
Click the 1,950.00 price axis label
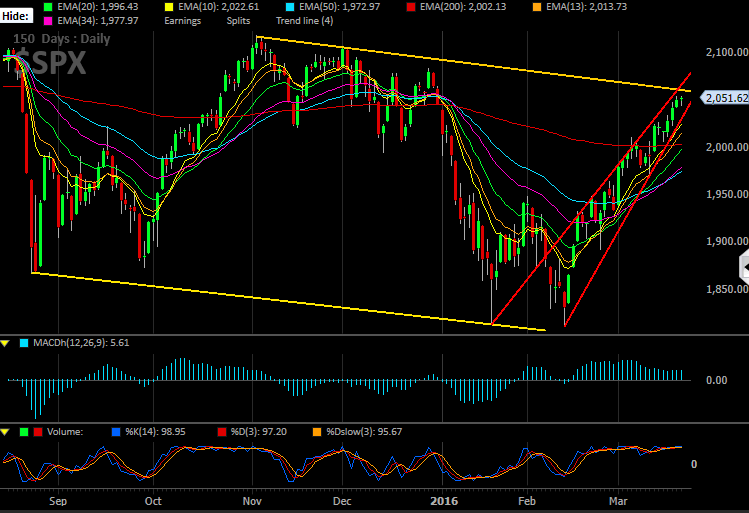coord(727,194)
